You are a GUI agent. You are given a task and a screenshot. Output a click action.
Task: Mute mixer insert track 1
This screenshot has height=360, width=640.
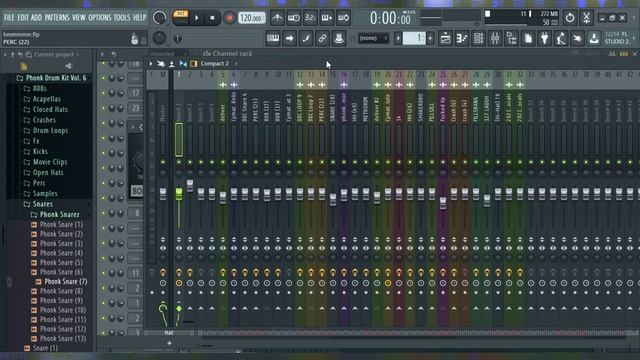tap(179, 162)
